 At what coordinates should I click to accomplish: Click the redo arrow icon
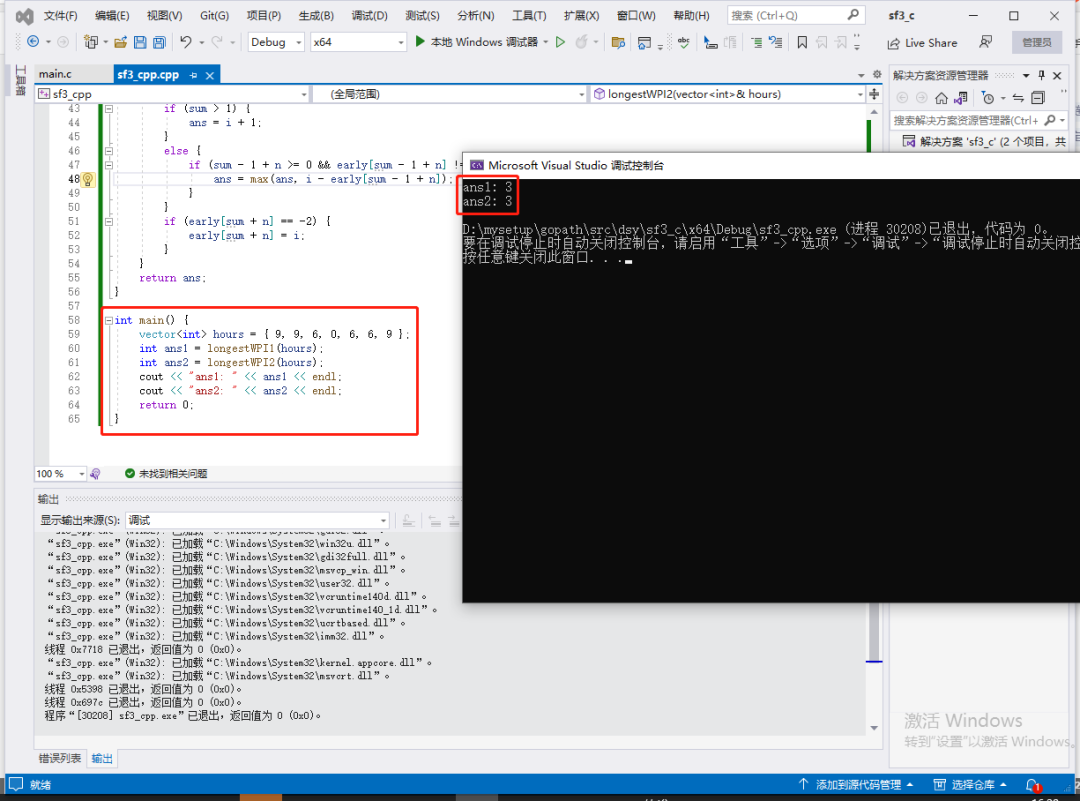[217, 42]
